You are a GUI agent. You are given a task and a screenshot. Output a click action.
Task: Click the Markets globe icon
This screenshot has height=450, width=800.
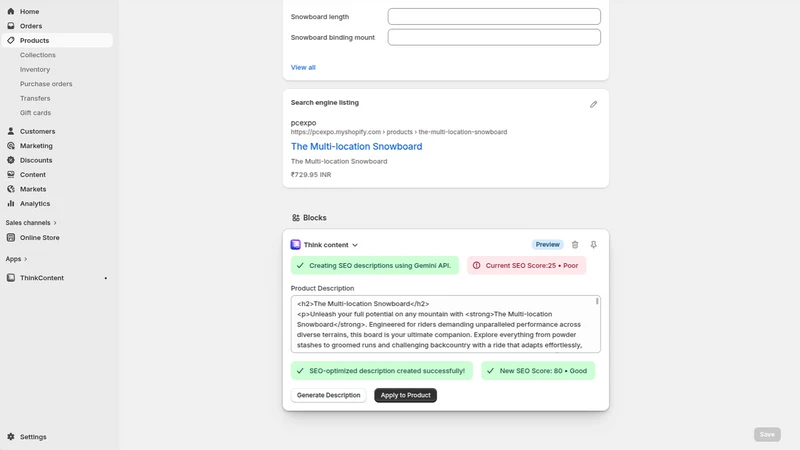pyautogui.click(x=11, y=189)
